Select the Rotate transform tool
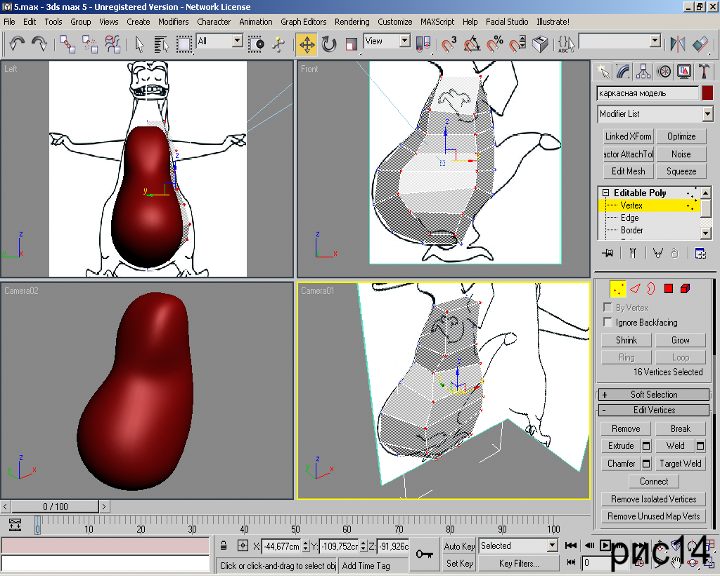 click(329, 43)
